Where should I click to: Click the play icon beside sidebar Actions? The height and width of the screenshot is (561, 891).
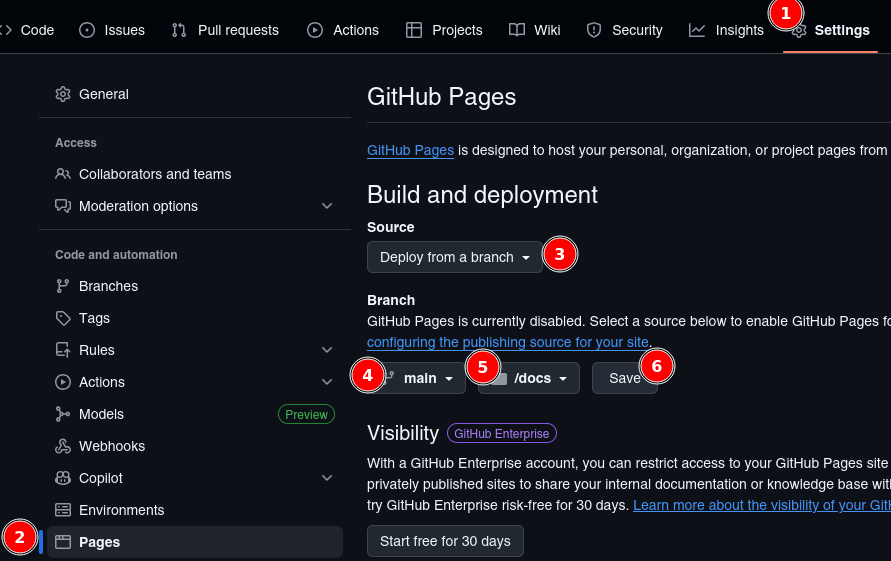(63, 382)
